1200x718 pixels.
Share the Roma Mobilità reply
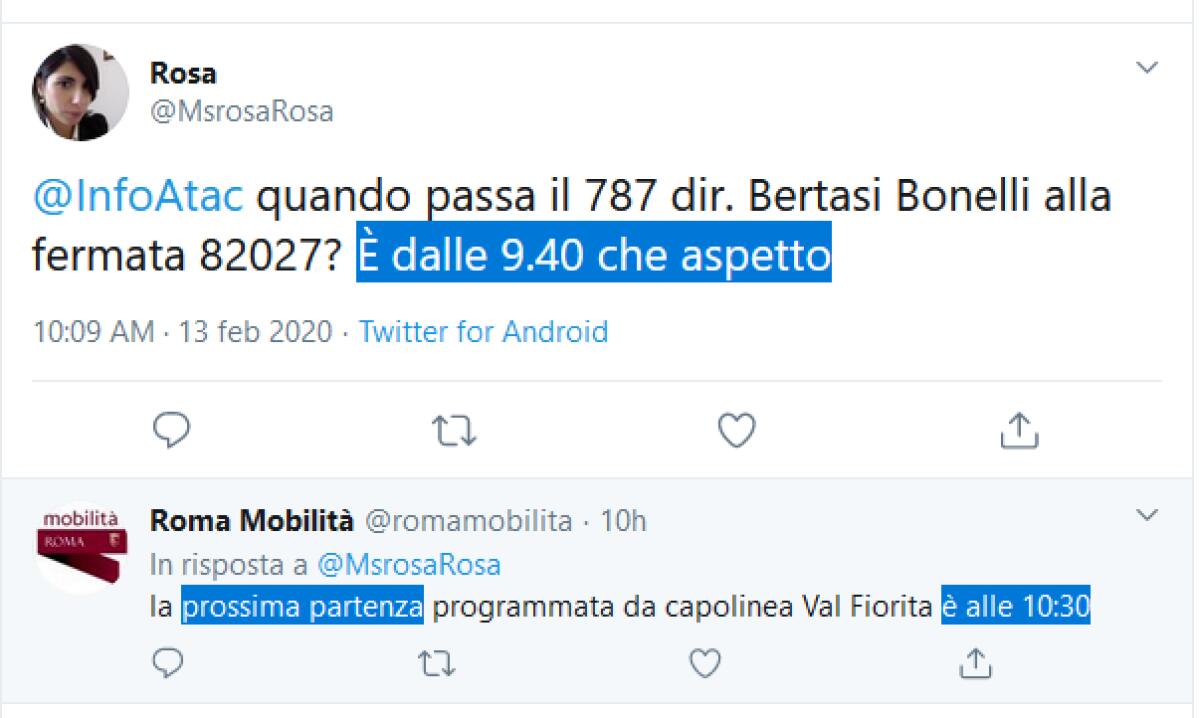[975, 662]
